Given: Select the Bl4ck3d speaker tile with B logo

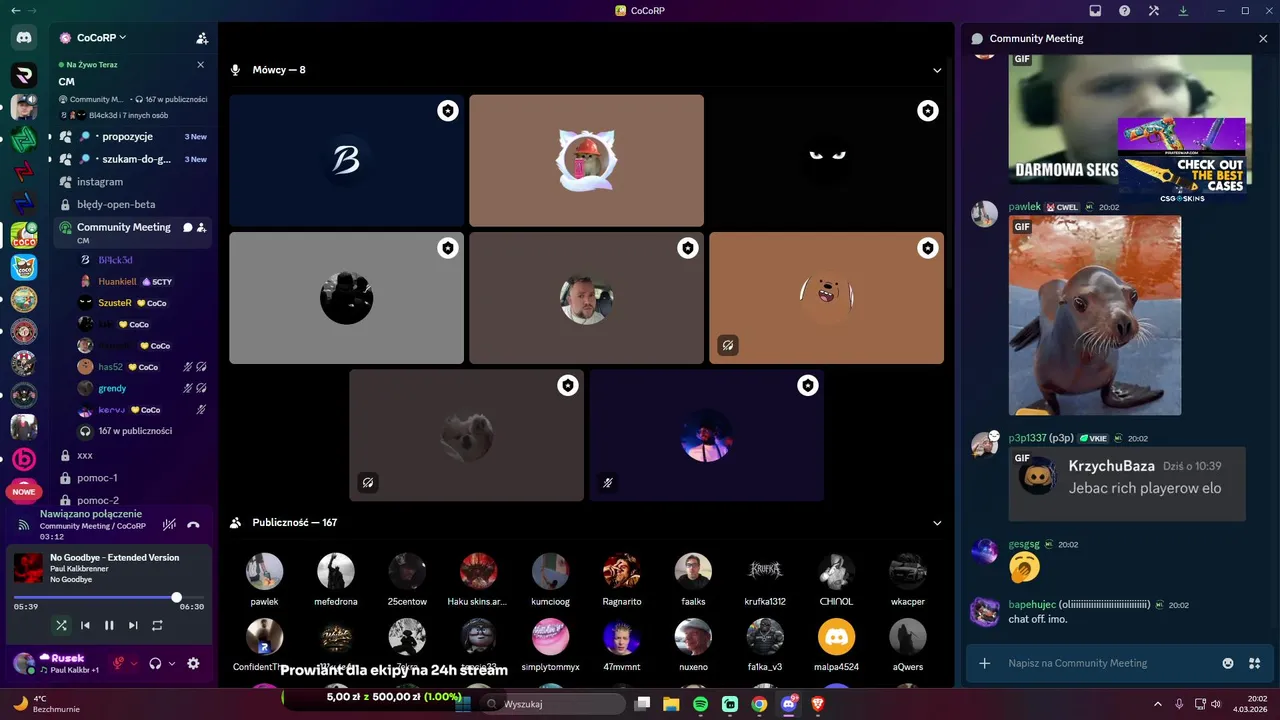Looking at the screenshot, I should [x=346, y=161].
